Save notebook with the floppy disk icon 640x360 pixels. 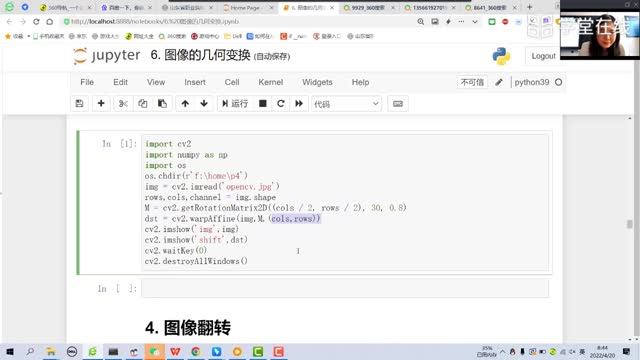click(x=80, y=104)
